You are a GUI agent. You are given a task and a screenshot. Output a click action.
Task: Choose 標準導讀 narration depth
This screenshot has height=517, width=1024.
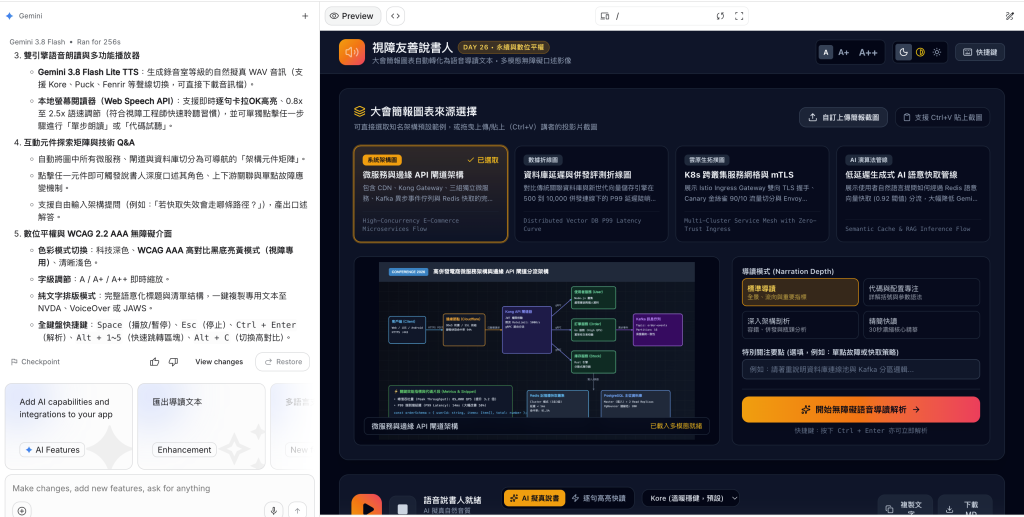[800, 292]
